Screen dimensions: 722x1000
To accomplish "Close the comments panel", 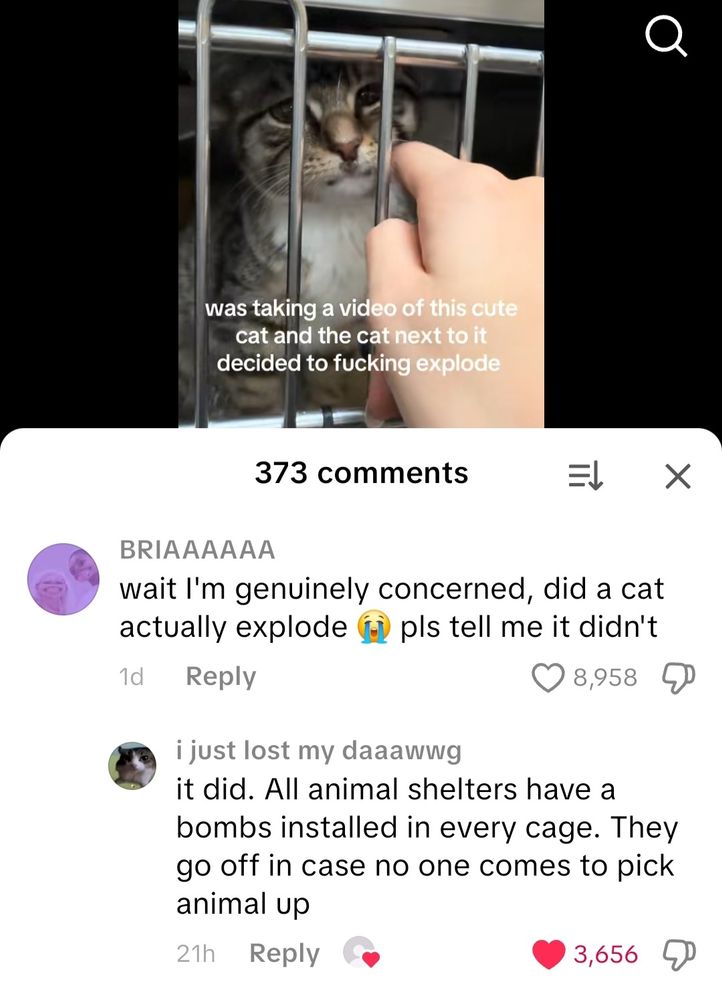I will [x=677, y=476].
